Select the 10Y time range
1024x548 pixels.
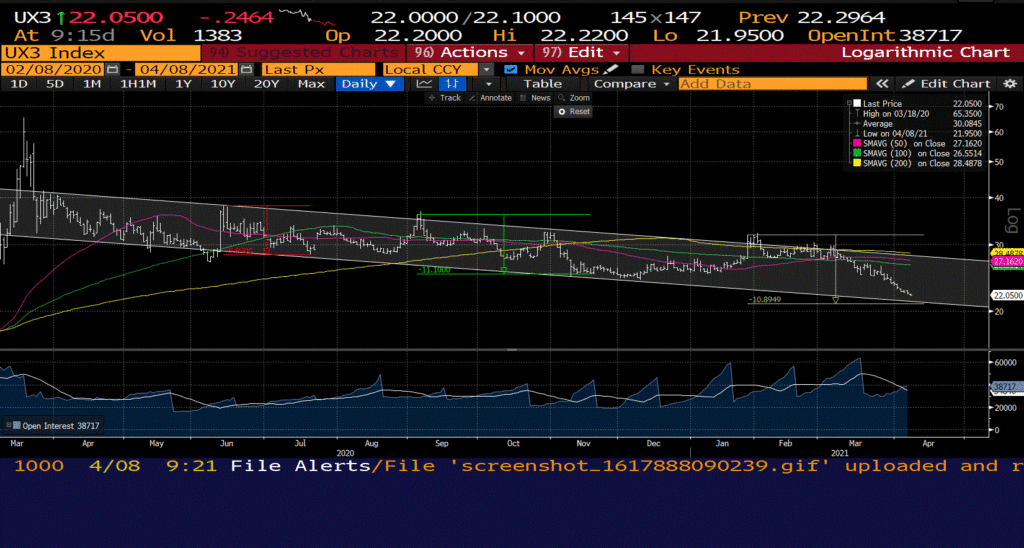pos(223,84)
